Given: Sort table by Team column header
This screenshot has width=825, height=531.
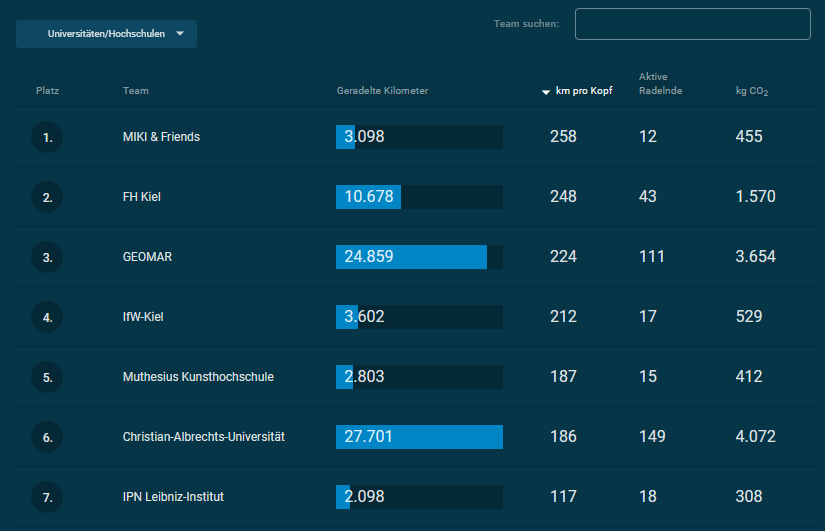Looking at the screenshot, I should pyautogui.click(x=136, y=91).
